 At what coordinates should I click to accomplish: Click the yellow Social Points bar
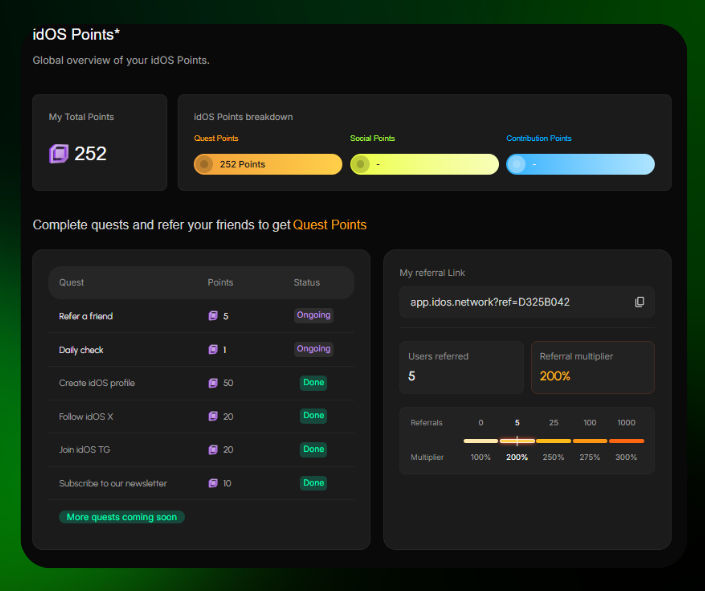click(424, 164)
